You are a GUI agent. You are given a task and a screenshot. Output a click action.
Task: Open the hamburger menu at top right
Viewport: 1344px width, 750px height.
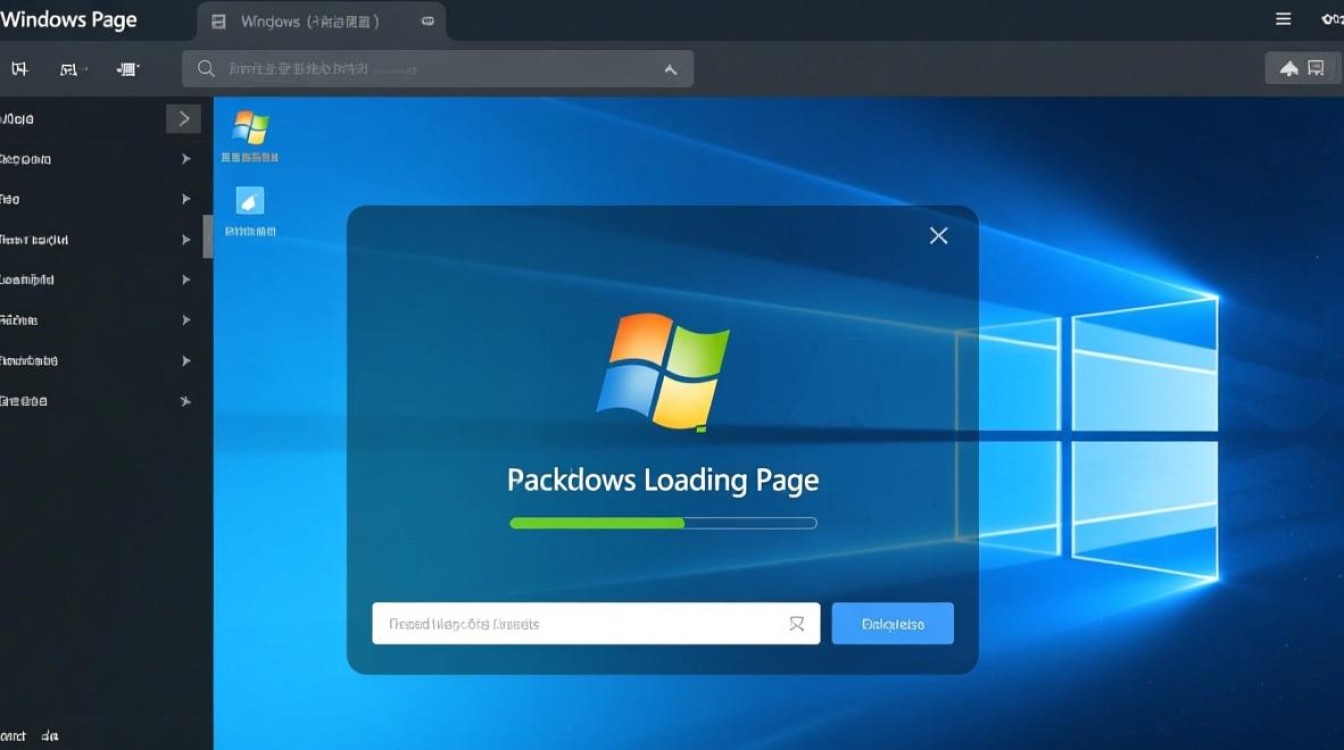[x=1281, y=18]
